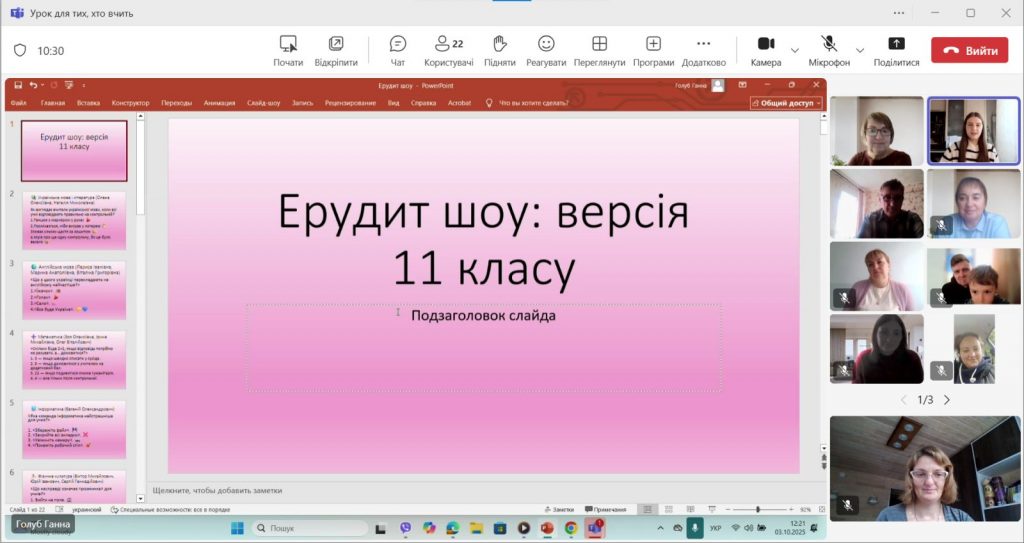Click the Windows Start button in taskbar
This screenshot has height=543, width=1024.
tap(239, 527)
